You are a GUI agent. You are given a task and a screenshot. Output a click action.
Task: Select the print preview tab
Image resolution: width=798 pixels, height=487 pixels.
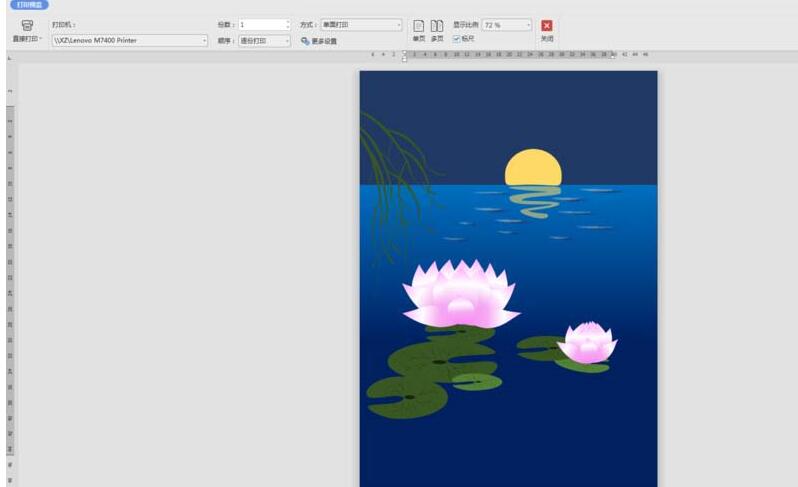click(29, 5)
